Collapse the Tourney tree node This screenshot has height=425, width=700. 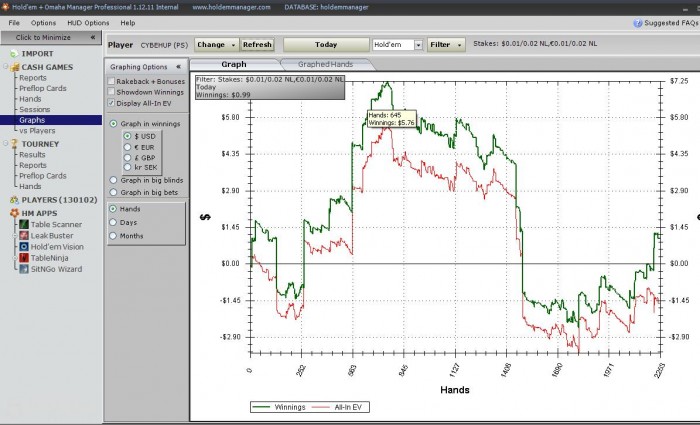6,144
